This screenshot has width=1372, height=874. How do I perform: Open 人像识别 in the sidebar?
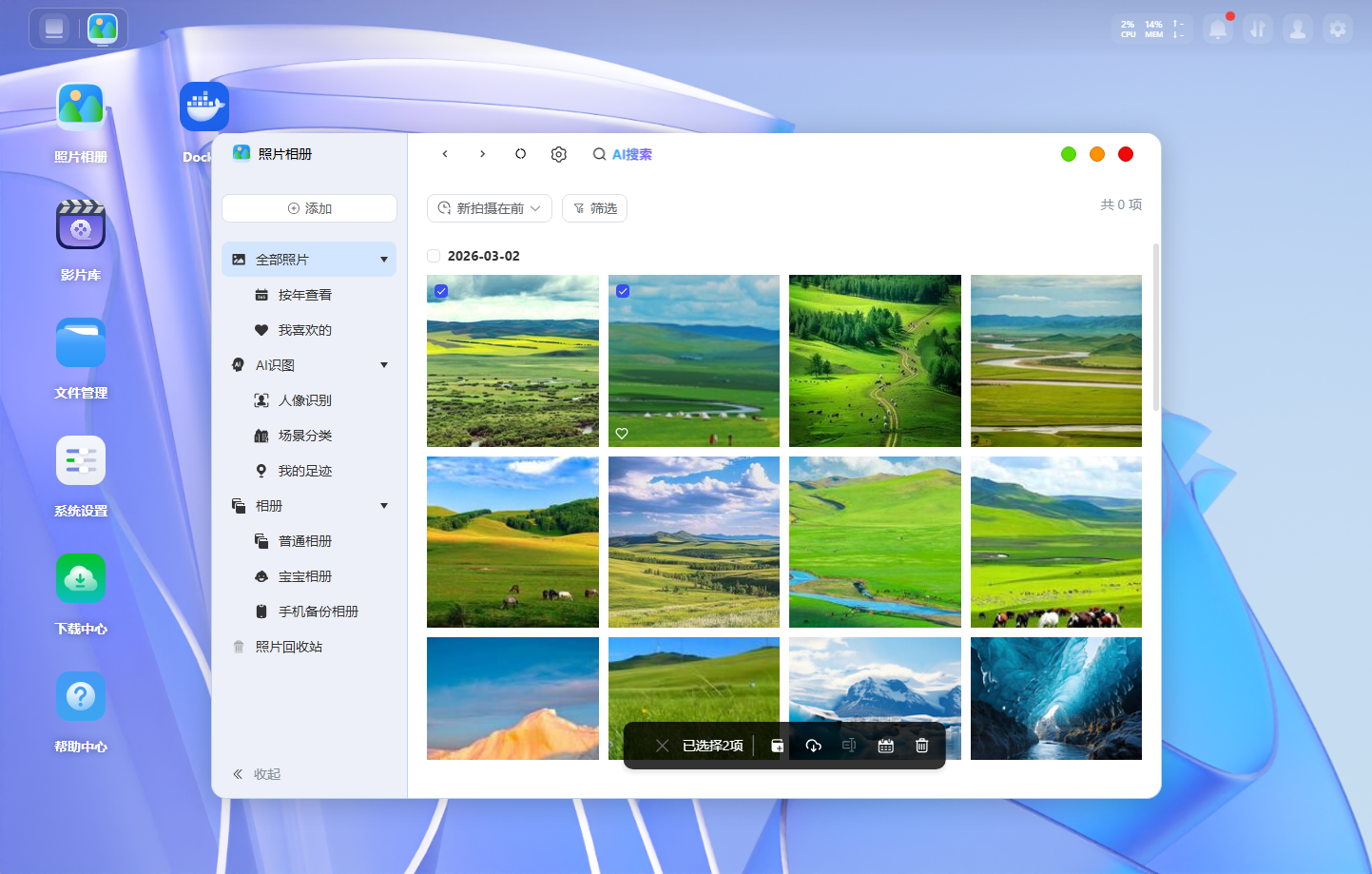click(x=309, y=400)
